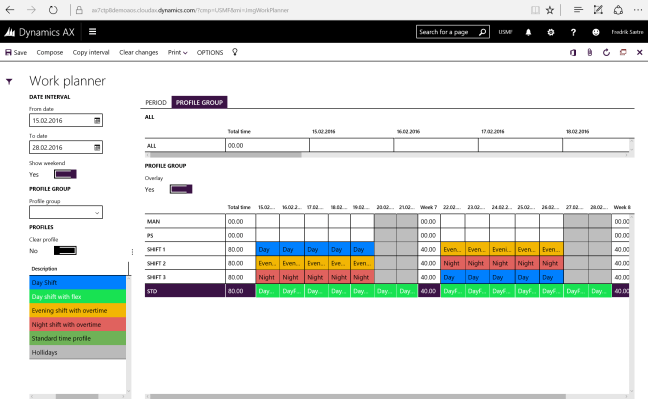Click the profile group grid horizontal scrollbar
Viewport: 648px width, 399px height.
357,397
